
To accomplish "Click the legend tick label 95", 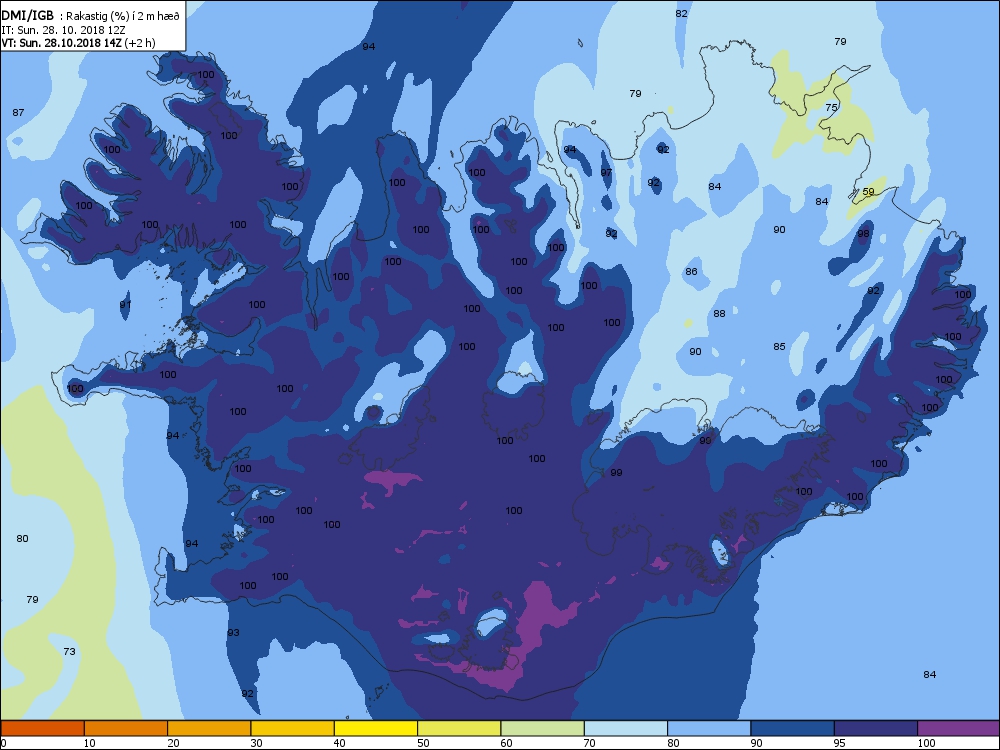I will click(x=840, y=743).
